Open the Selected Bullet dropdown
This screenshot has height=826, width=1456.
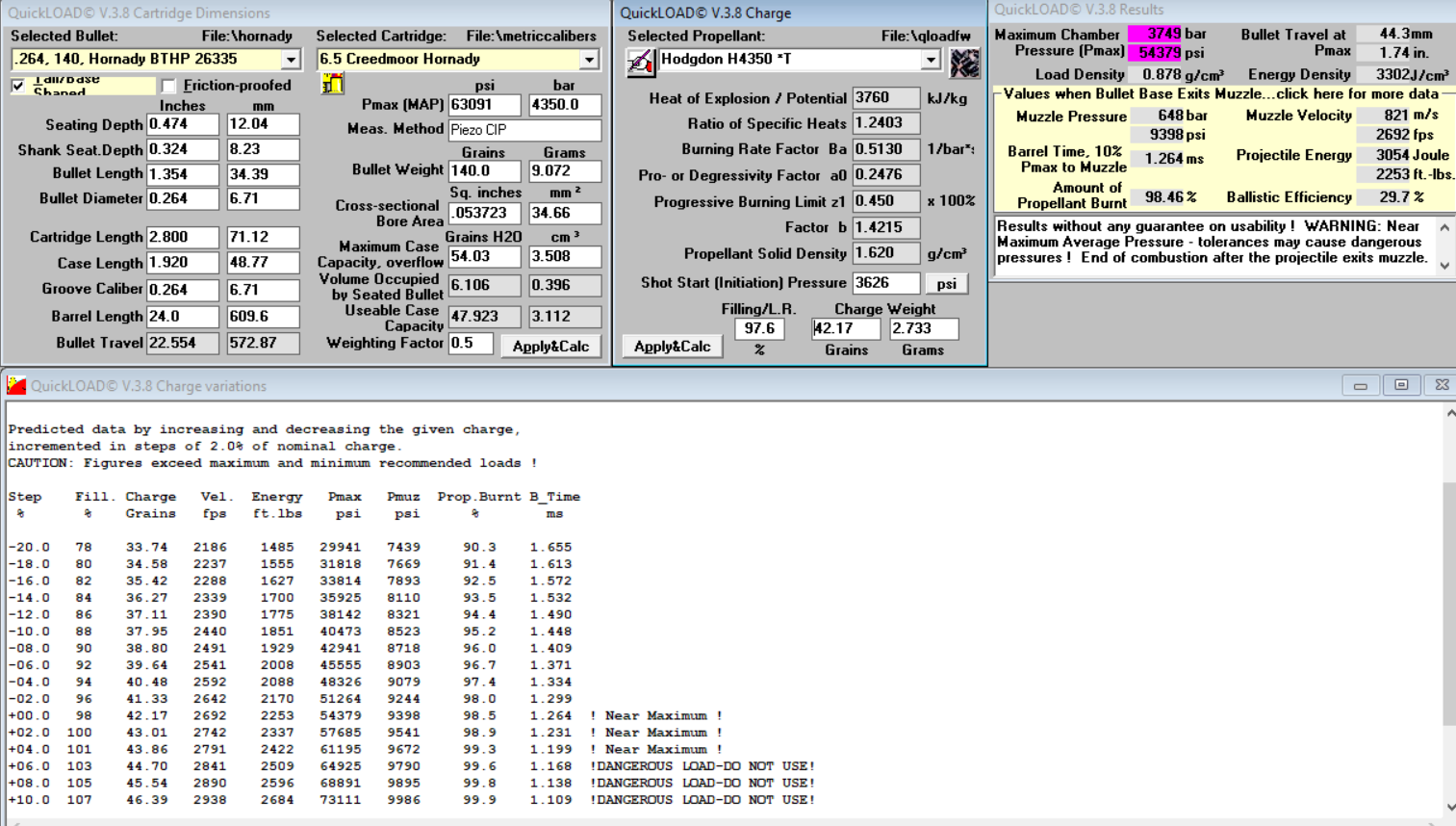[291, 60]
